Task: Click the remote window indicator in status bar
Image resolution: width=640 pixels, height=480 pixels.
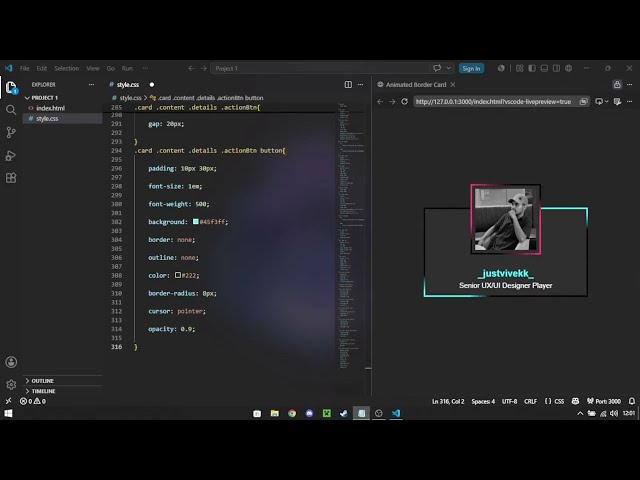Action: [9, 401]
